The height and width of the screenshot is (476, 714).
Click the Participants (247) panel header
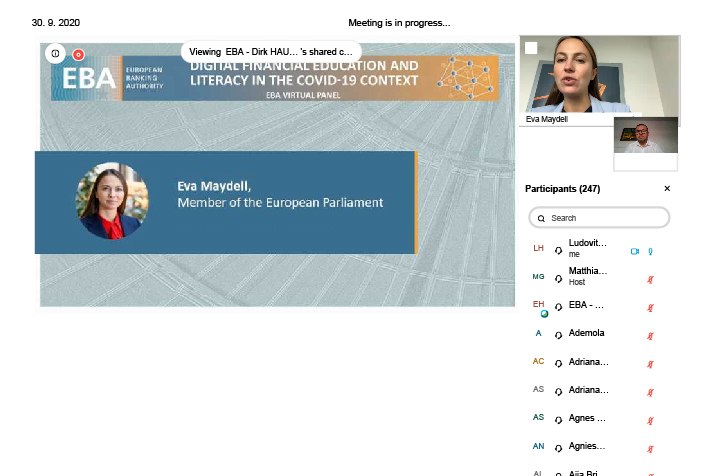562,189
